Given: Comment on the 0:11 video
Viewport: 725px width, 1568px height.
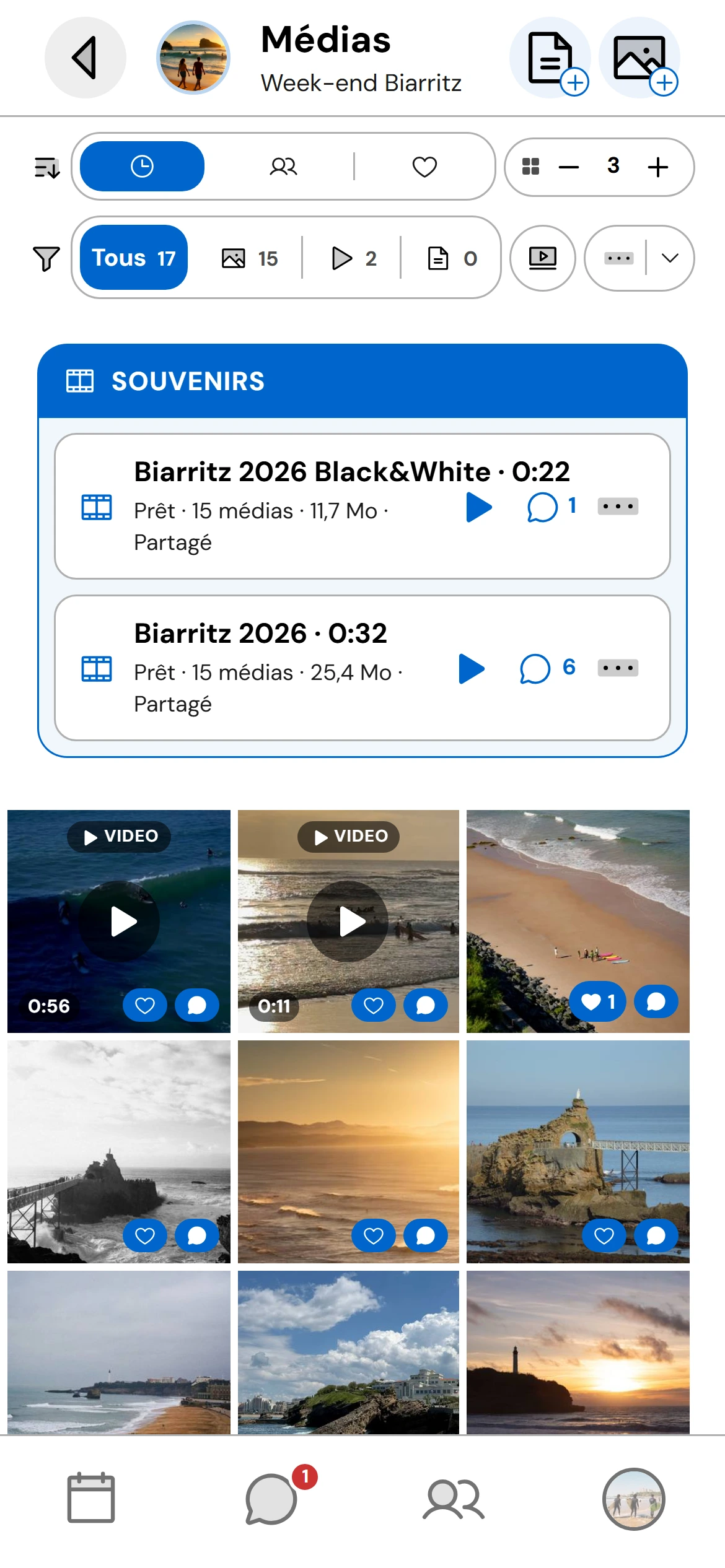Looking at the screenshot, I should point(426,1005).
